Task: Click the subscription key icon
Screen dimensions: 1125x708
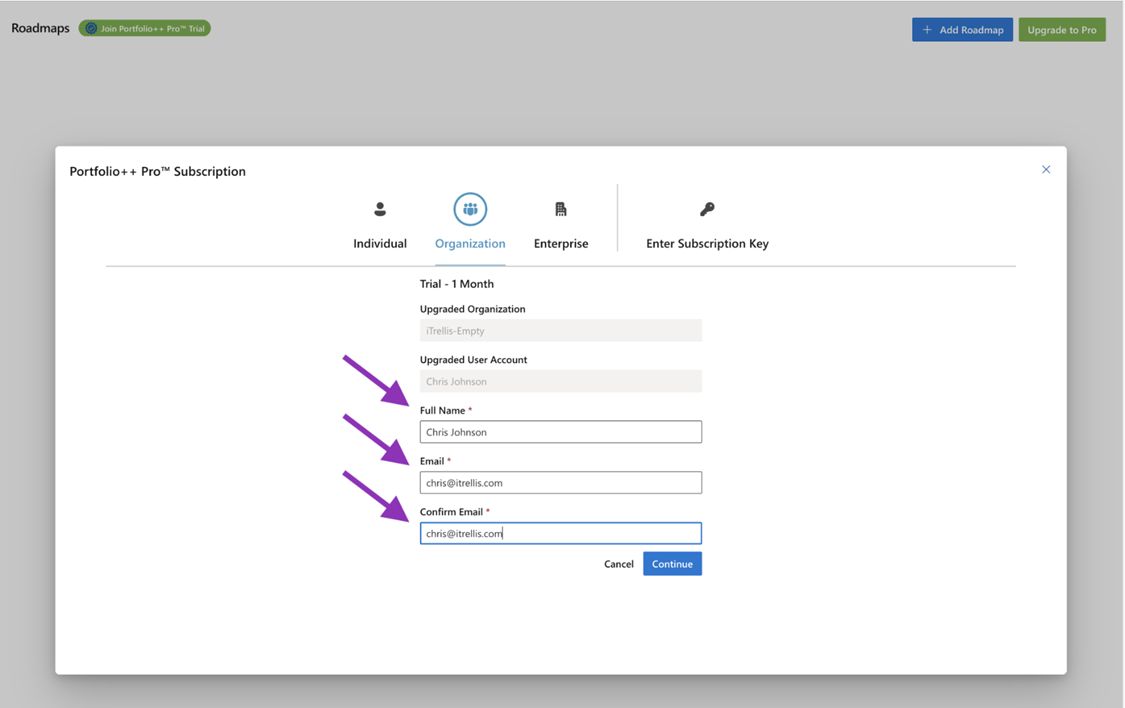Action: click(x=707, y=209)
